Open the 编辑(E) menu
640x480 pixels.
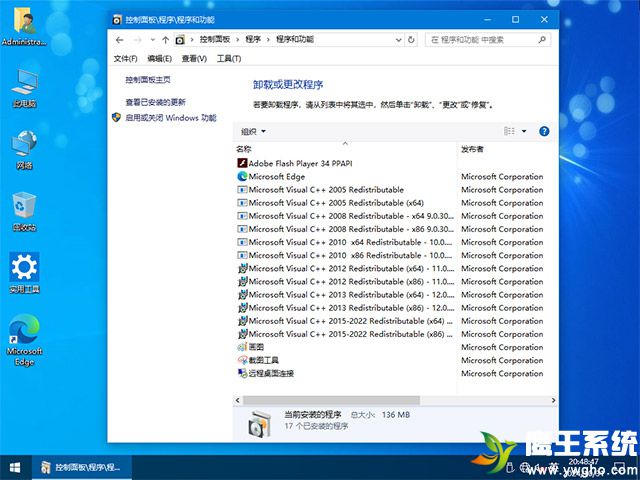[159, 59]
